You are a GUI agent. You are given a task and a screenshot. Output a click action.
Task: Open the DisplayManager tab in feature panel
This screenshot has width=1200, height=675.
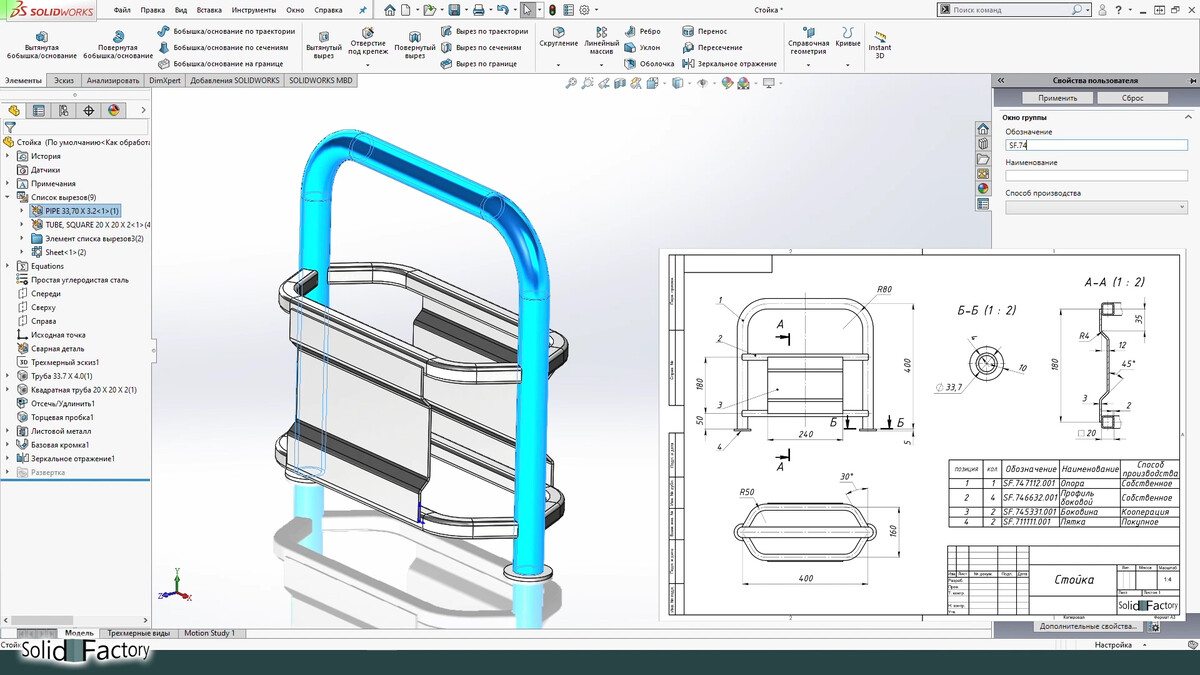pos(114,111)
